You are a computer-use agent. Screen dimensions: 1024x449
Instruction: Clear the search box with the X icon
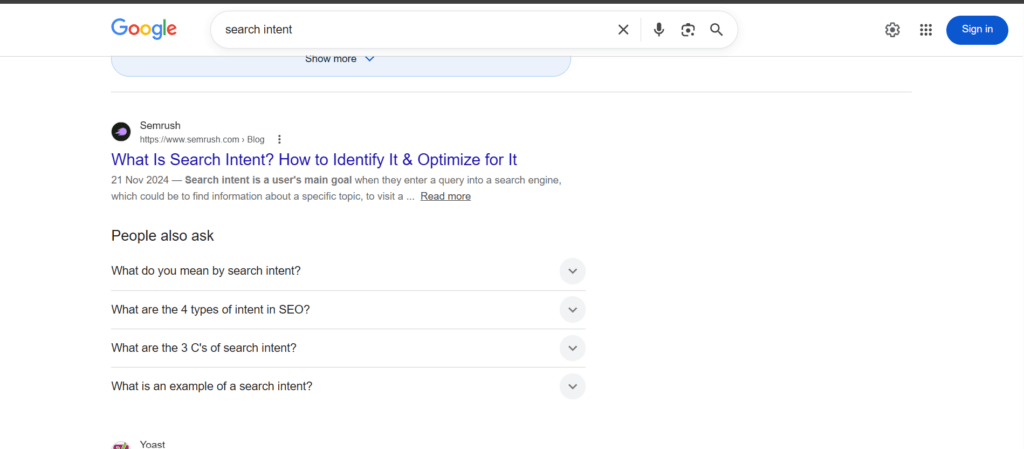pyautogui.click(x=623, y=29)
